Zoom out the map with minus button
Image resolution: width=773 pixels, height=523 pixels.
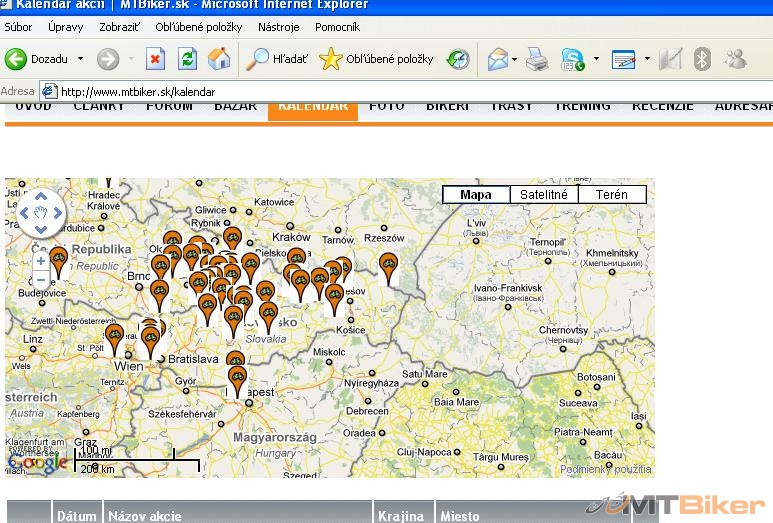pyautogui.click(x=41, y=279)
